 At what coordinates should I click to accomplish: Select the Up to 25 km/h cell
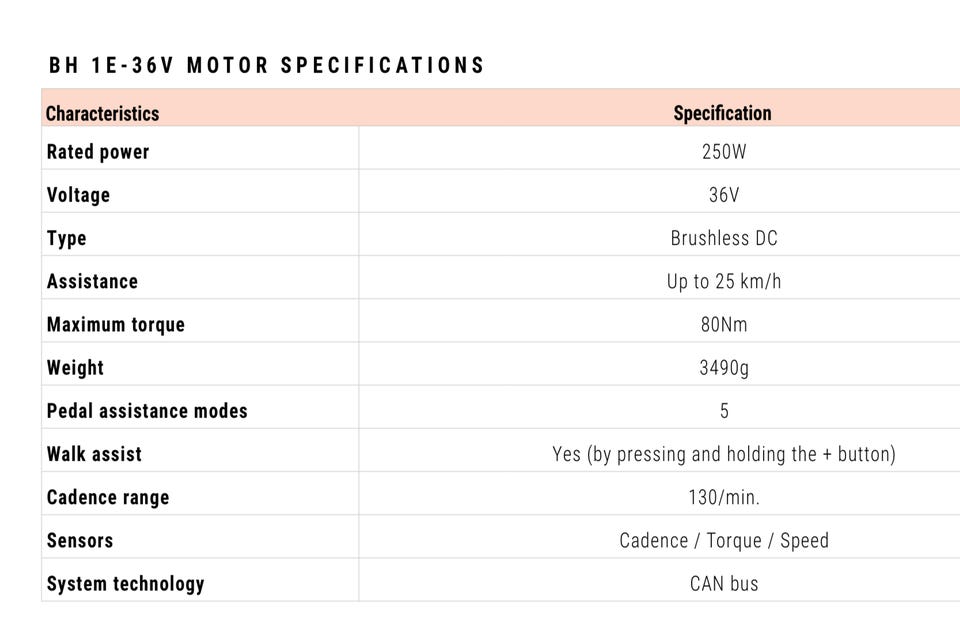[x=724, y=281]
